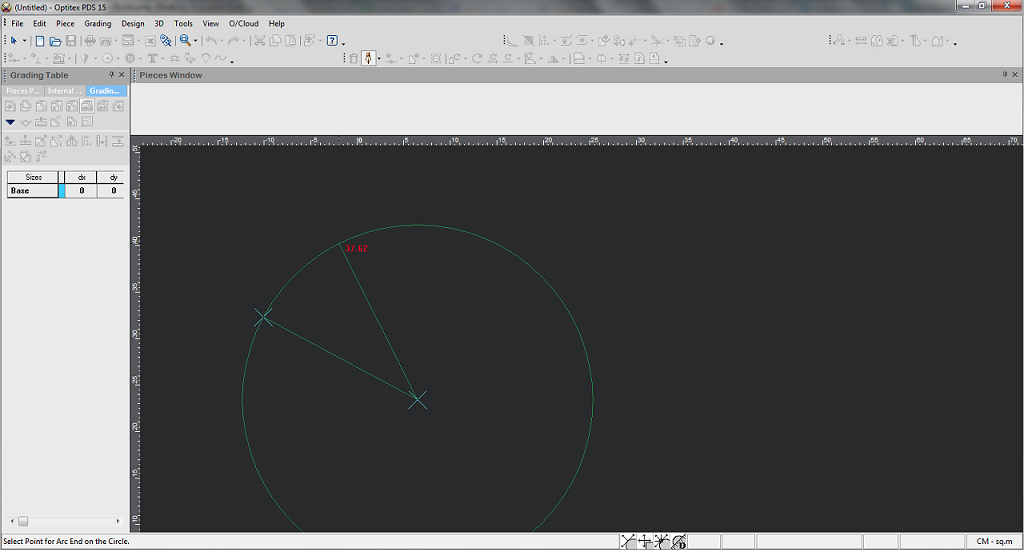Screen dimensions: 1024x550
Task: Open the print setup dropdown arrow
Action: (116, 40)
